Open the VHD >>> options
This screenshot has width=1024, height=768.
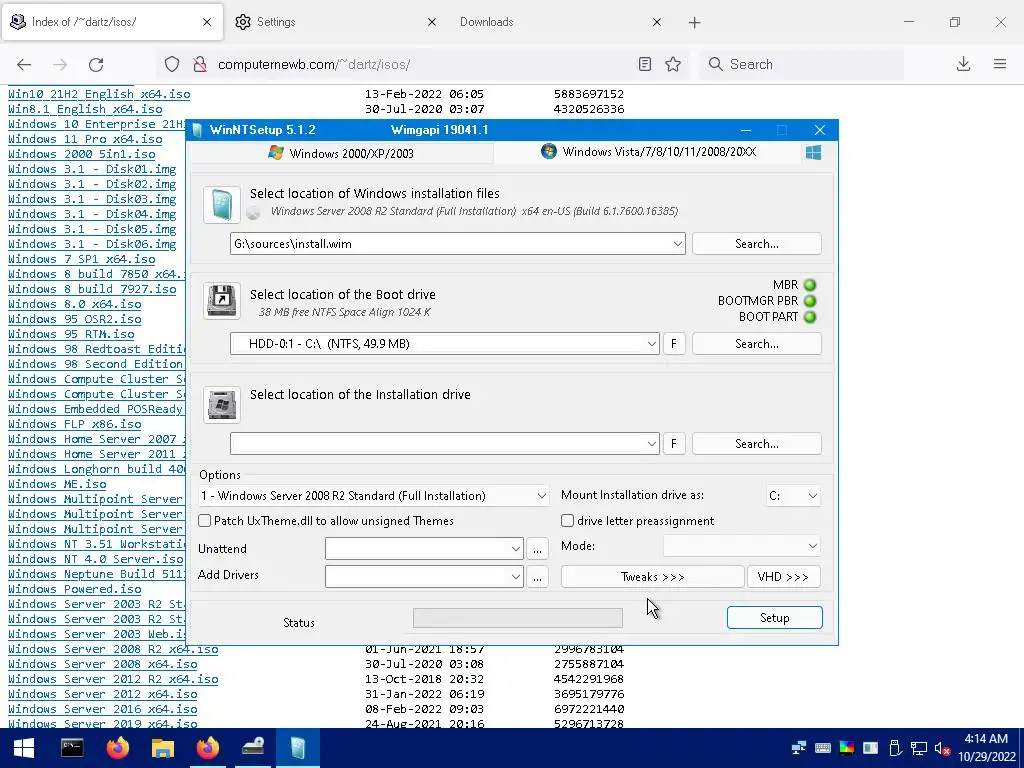(783, 577)
